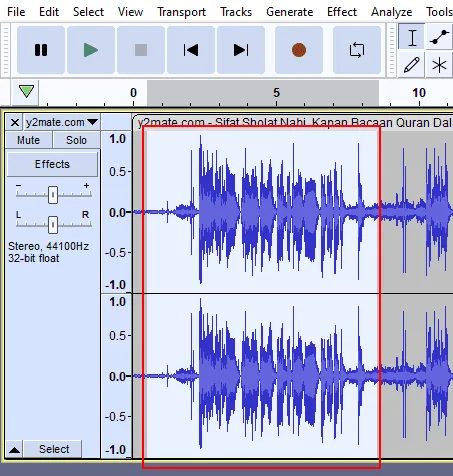Open the Analyze menu
Screen dimensions: 453x476
[391, 12]
